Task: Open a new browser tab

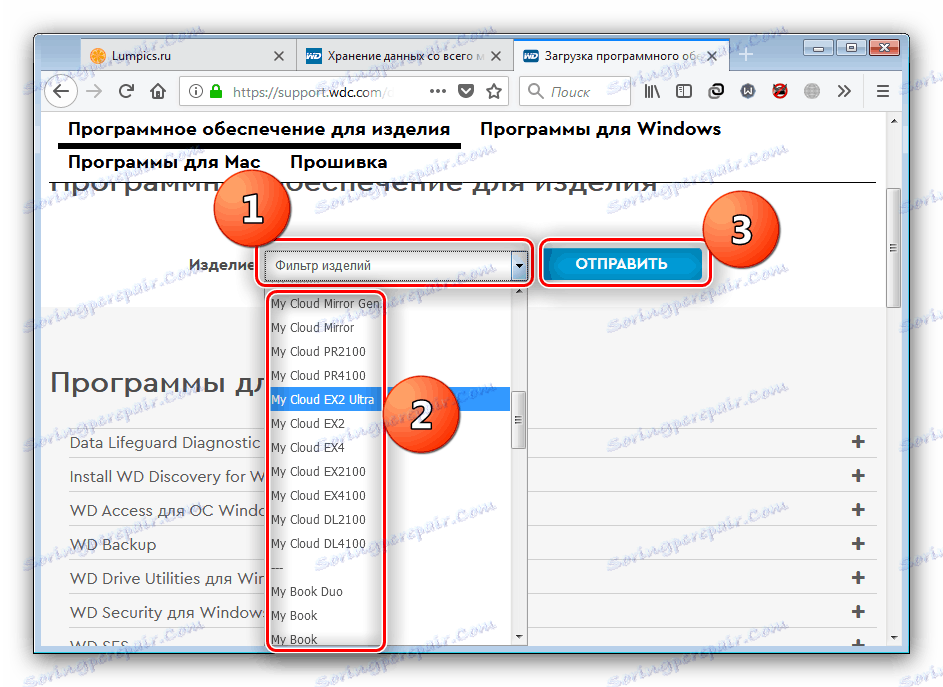Action: point(746,55)
